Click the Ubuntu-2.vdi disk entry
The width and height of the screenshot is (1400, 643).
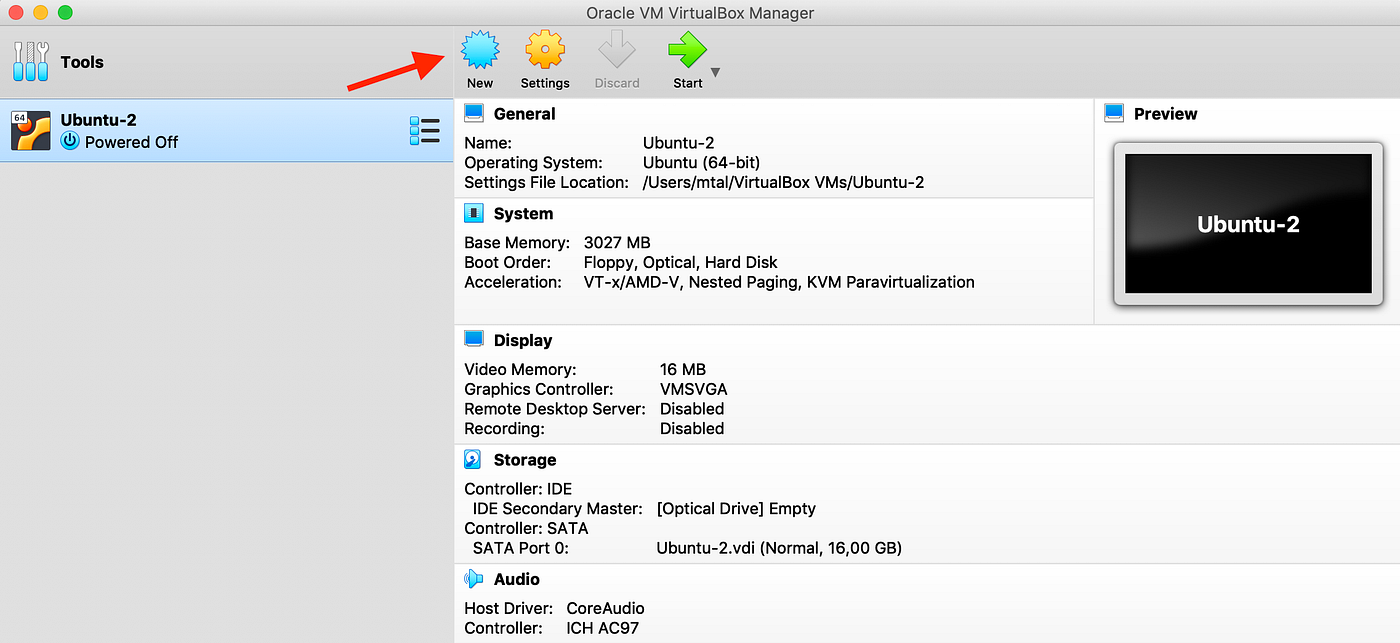click(x=778, y=547)
